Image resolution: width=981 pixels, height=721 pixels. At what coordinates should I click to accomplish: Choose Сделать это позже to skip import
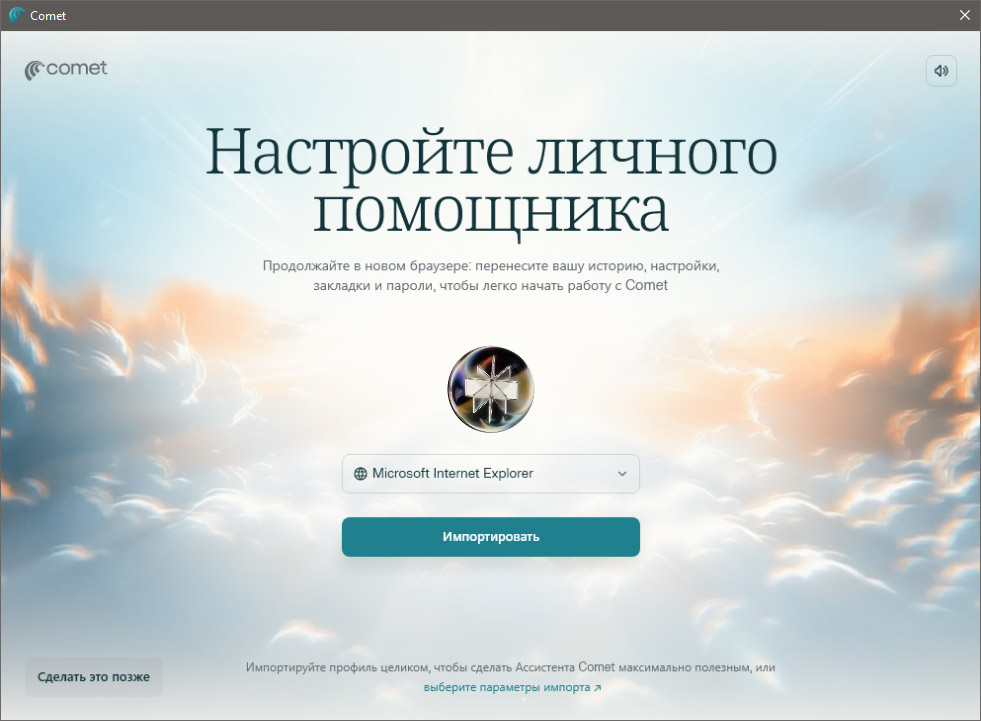93,677
